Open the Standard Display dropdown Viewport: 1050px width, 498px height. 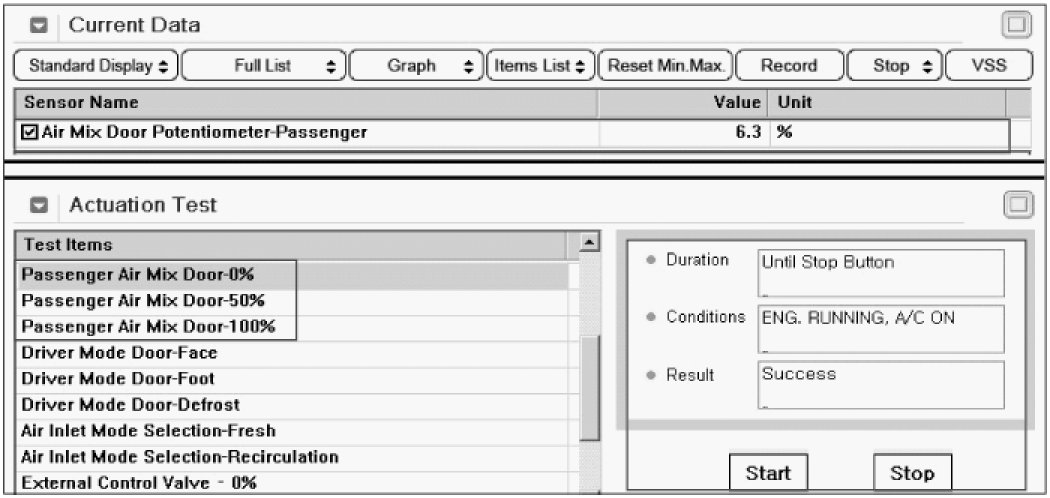[x=98, y=66]
